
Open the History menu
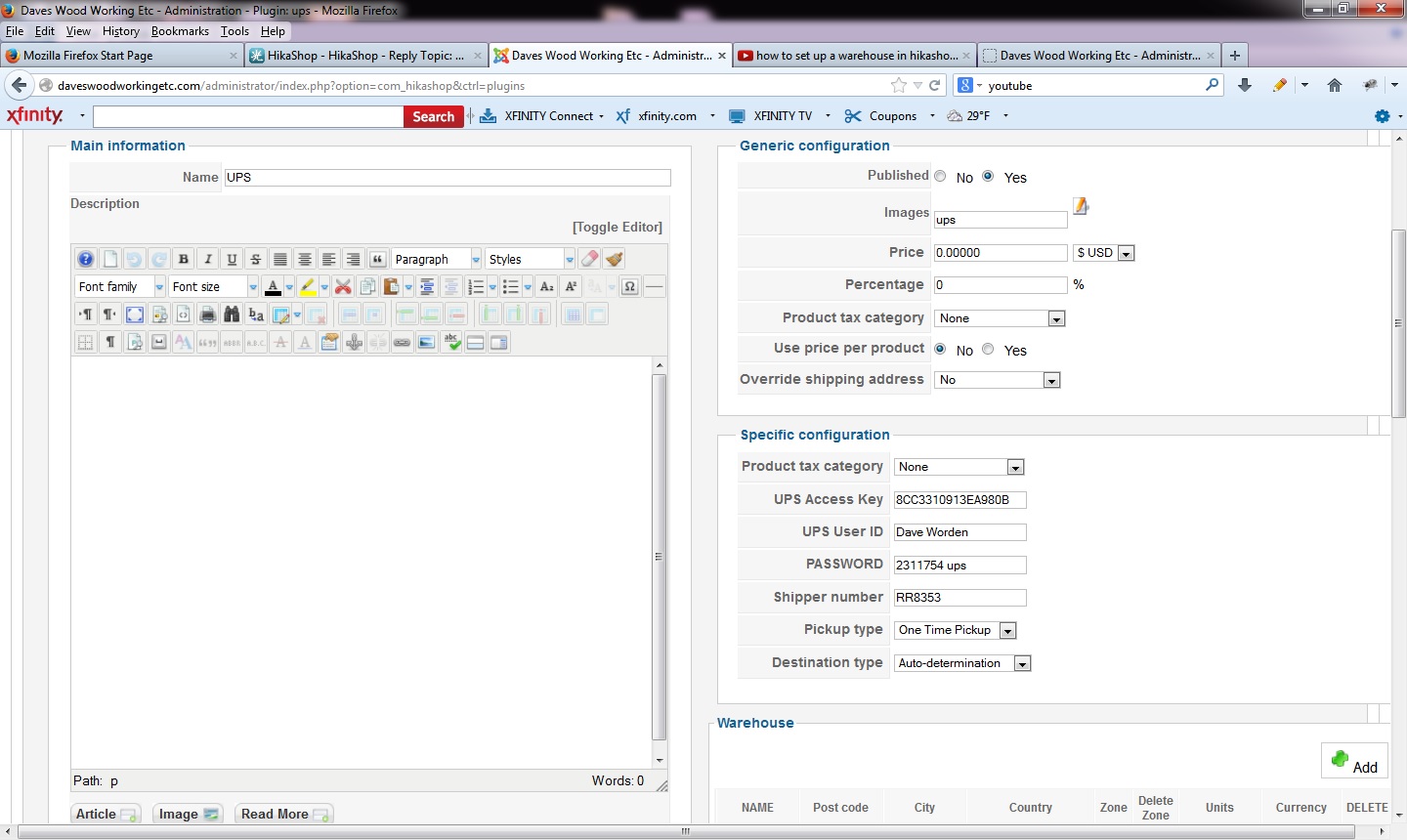(x=120, y=31)
